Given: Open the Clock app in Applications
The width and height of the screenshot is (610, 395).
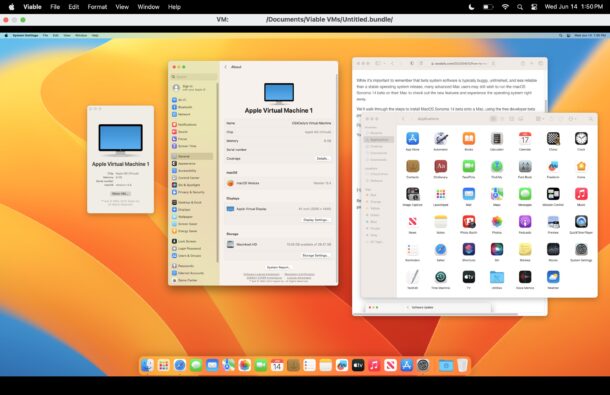Looking at the screenshot, I should point(581,139).
